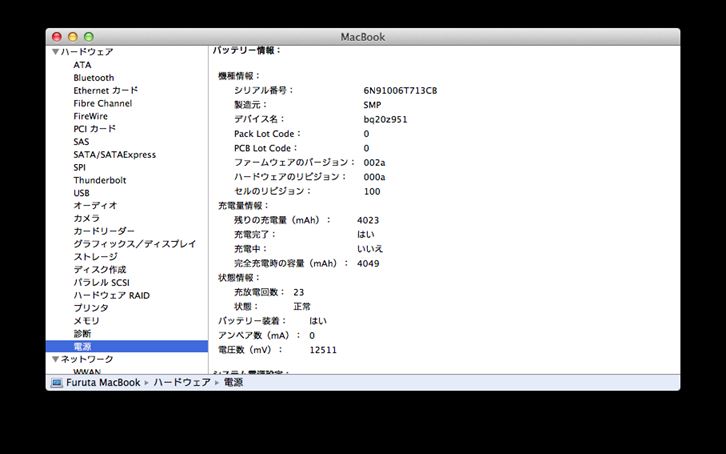The height and width of the screenshot is (454, 726).
Task: Click the cell revision value 100
Action: click(372, 192)
